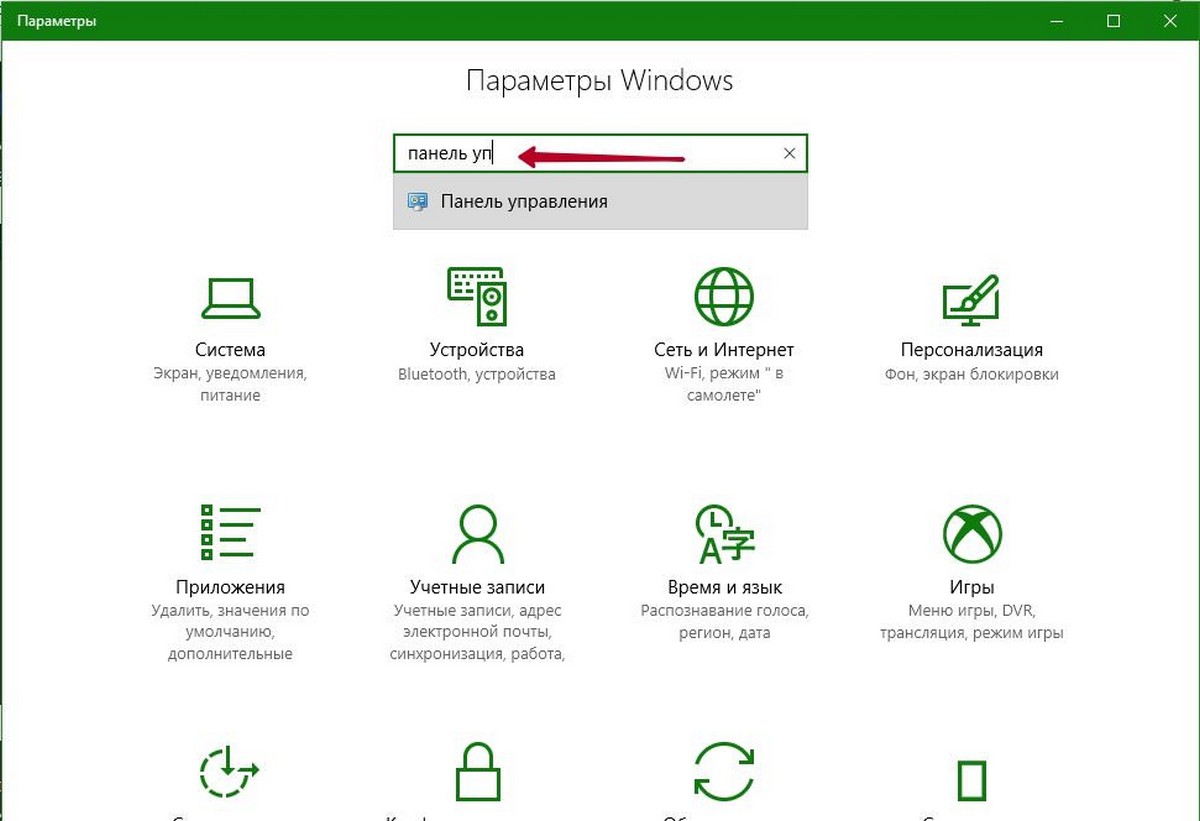Click the Распознавание голоса, регион, дата description
The width and height of the screenshot is (1200, 821).
coord(724,621)
